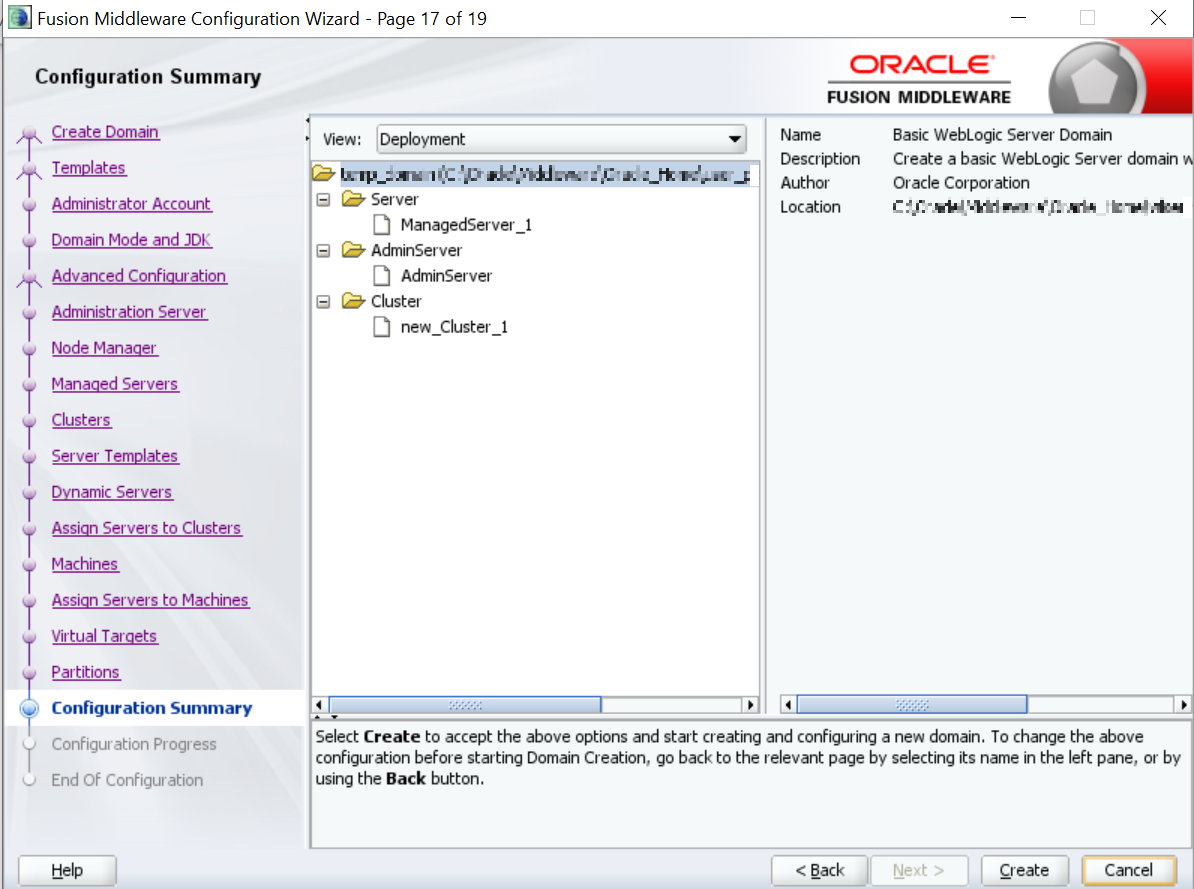
Task: Click the tree pane horizontal scrollbar thumb
Action: [465, 705]
